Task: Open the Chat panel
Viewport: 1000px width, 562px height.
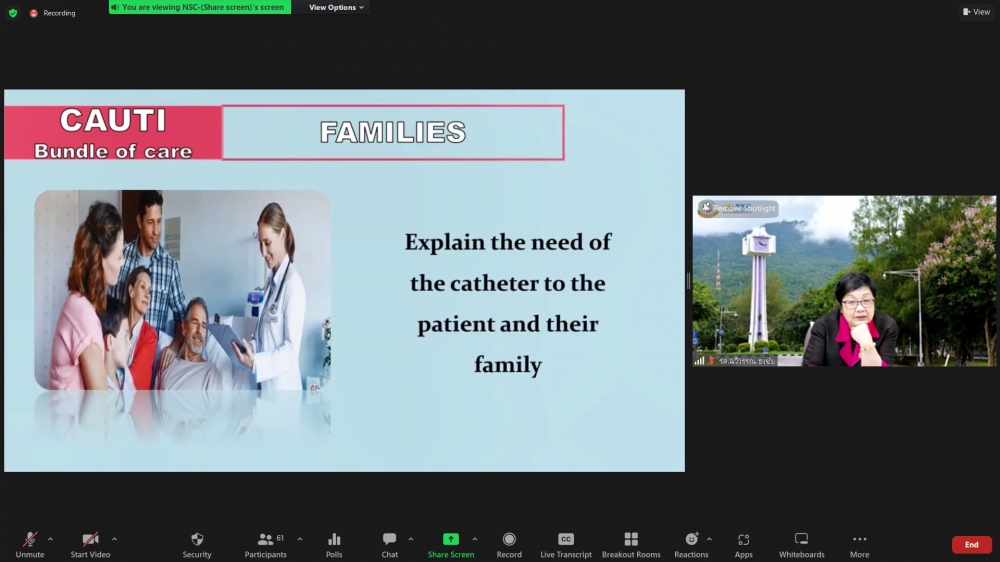Action: coord(389,545)
